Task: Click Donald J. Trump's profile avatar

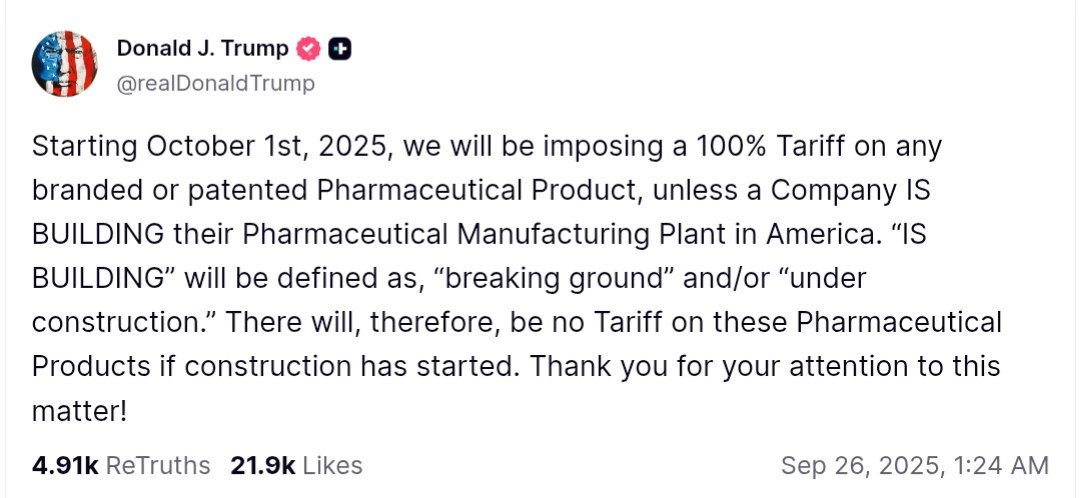Action: tap(65, 64)
